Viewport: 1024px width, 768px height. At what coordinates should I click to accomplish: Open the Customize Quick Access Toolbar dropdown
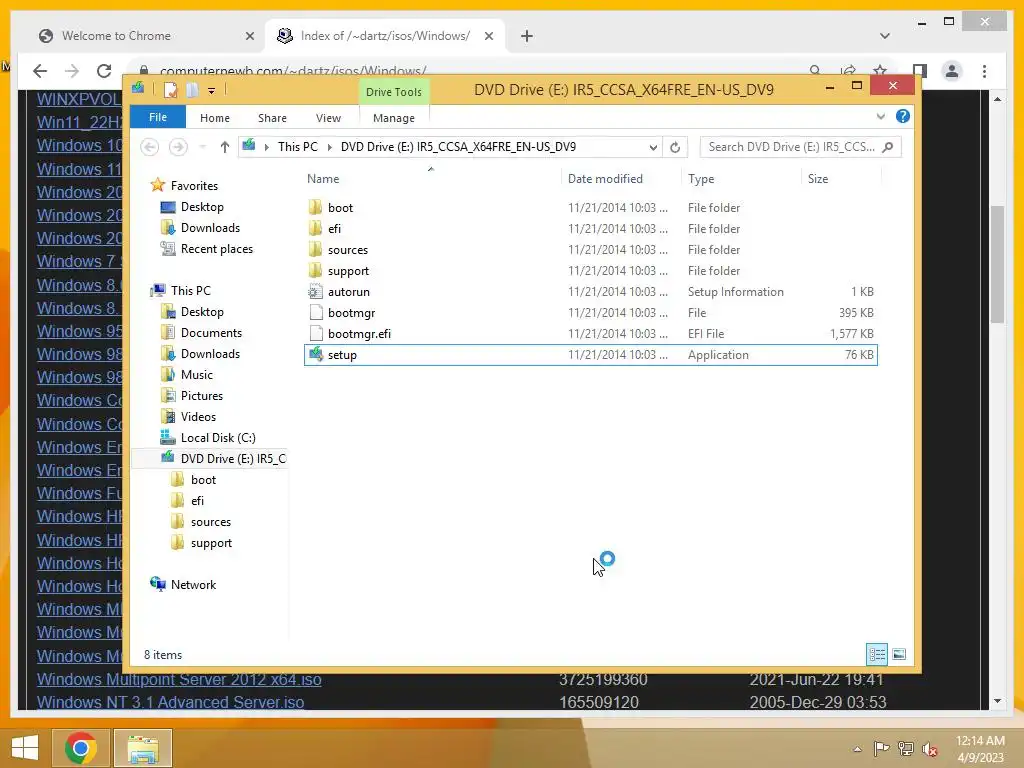click(x=212, y=91)
